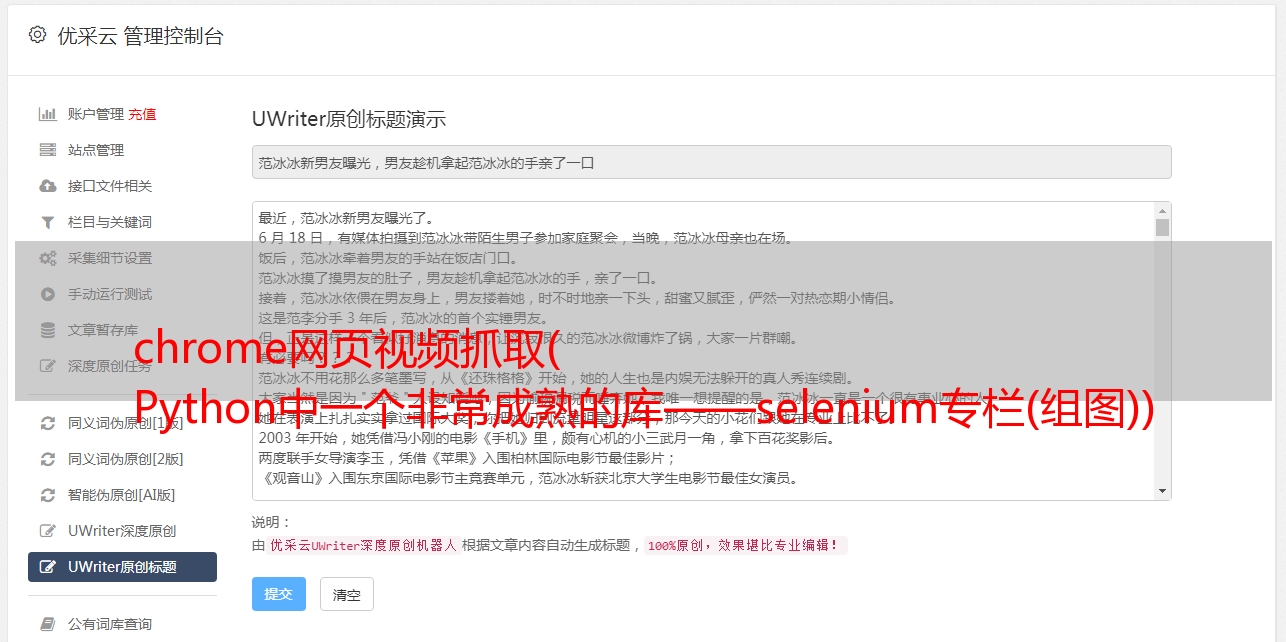Click the textarea scrollbar down arrow

tap(1162, 491)
